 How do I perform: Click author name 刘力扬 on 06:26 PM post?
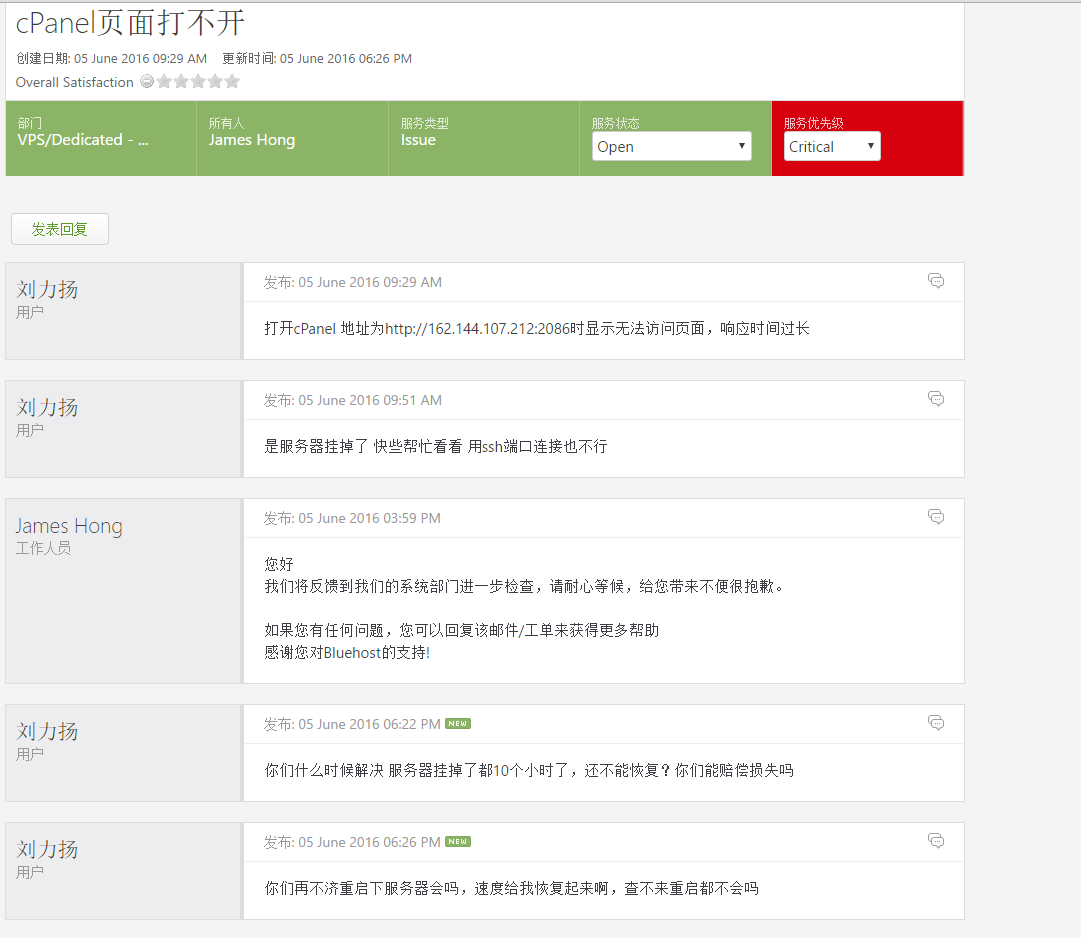tap(47, 849)
